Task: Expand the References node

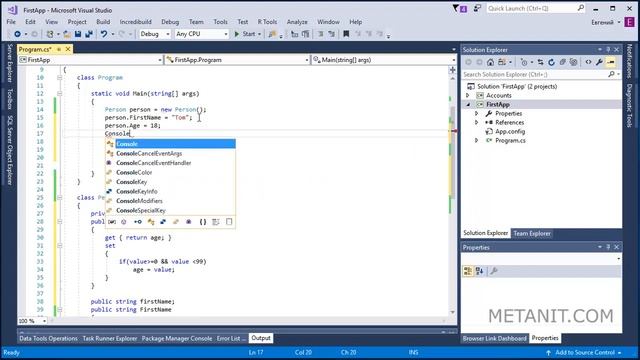Action: [x=476, y=122]
